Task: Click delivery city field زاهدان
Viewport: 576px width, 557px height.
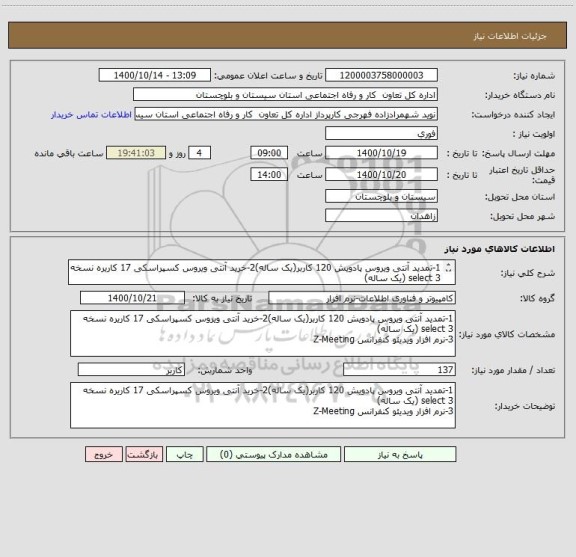Action: (381, 216)
